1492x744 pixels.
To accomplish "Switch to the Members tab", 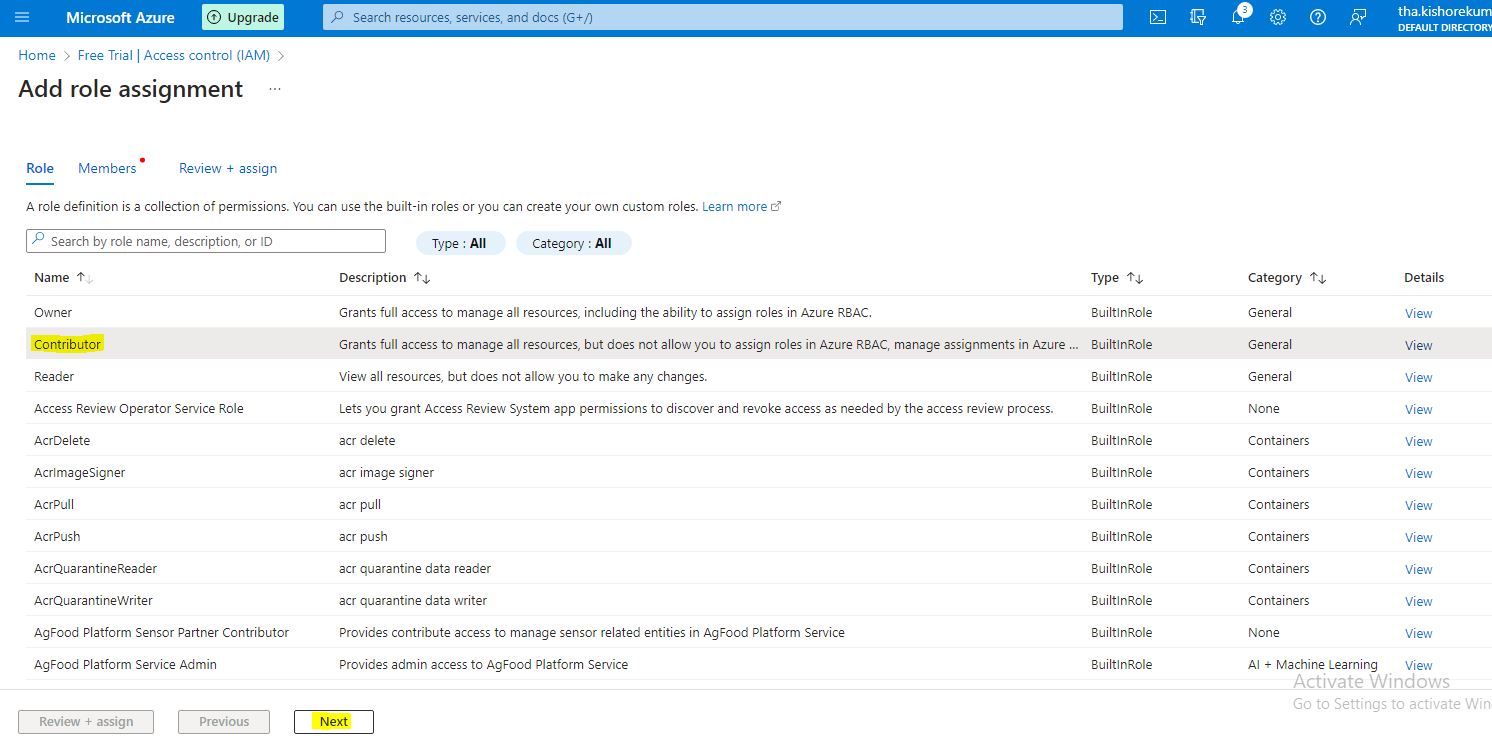I will (107, 169).
